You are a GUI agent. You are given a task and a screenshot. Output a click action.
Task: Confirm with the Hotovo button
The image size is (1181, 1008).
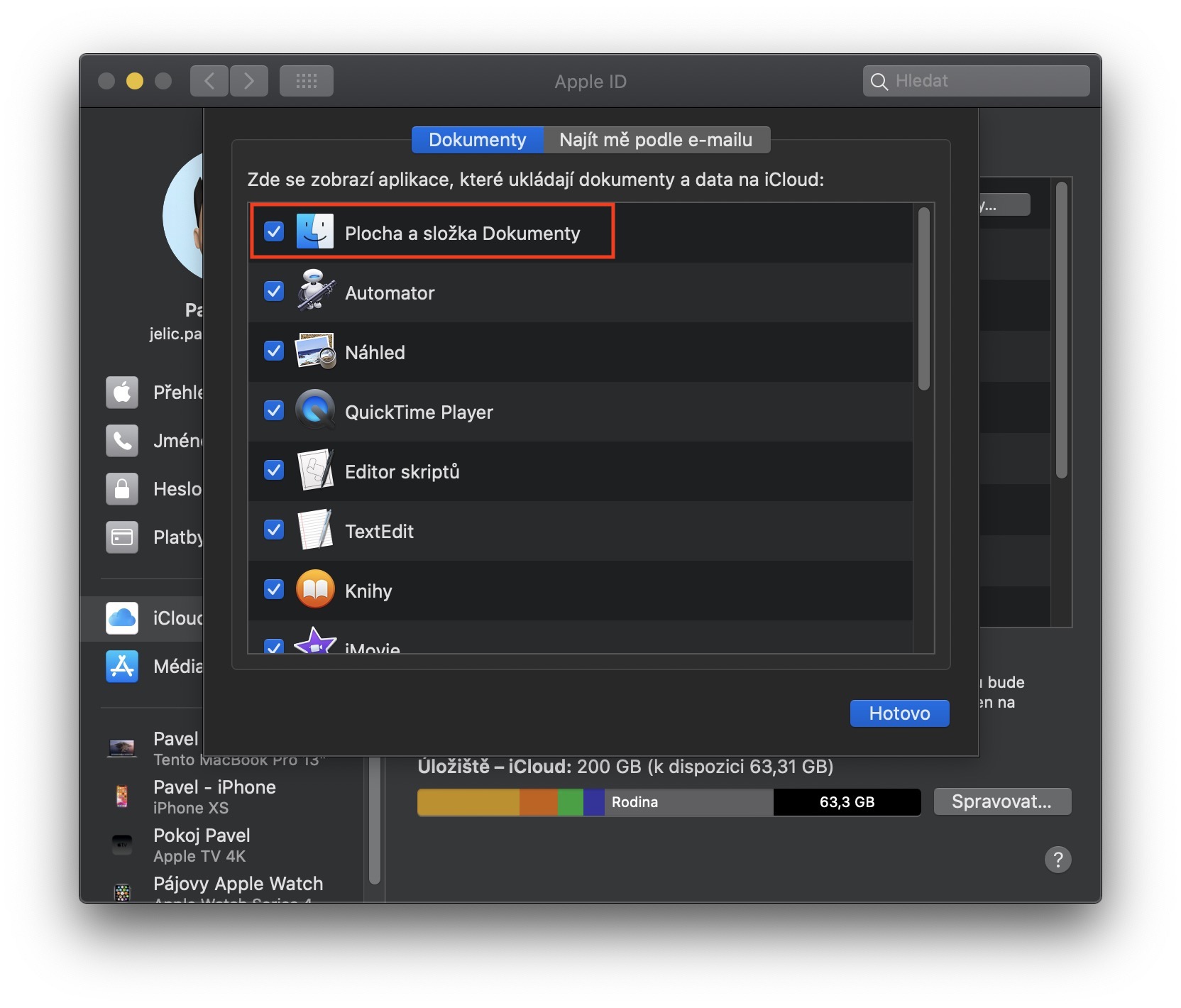(x=899, y=713)
